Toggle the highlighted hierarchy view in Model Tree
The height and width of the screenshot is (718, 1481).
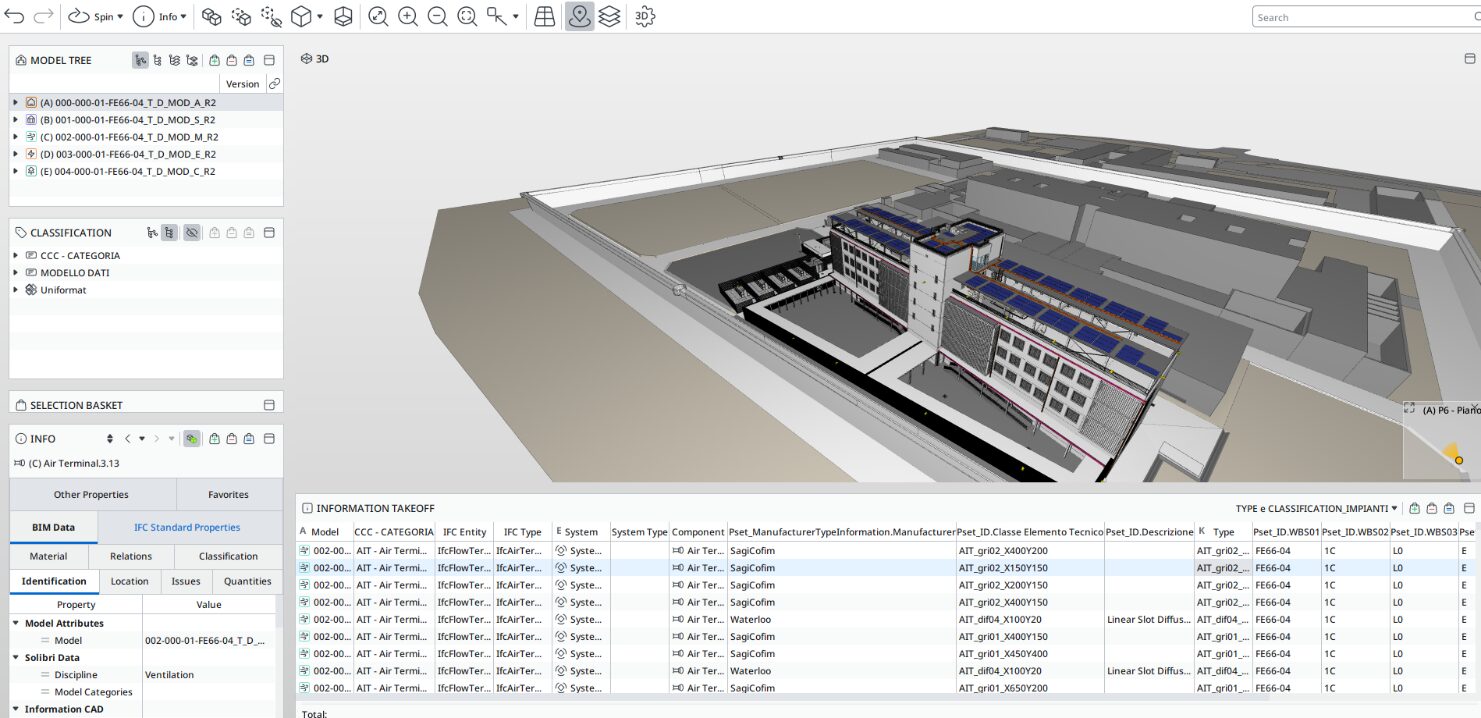pos(140,61)
